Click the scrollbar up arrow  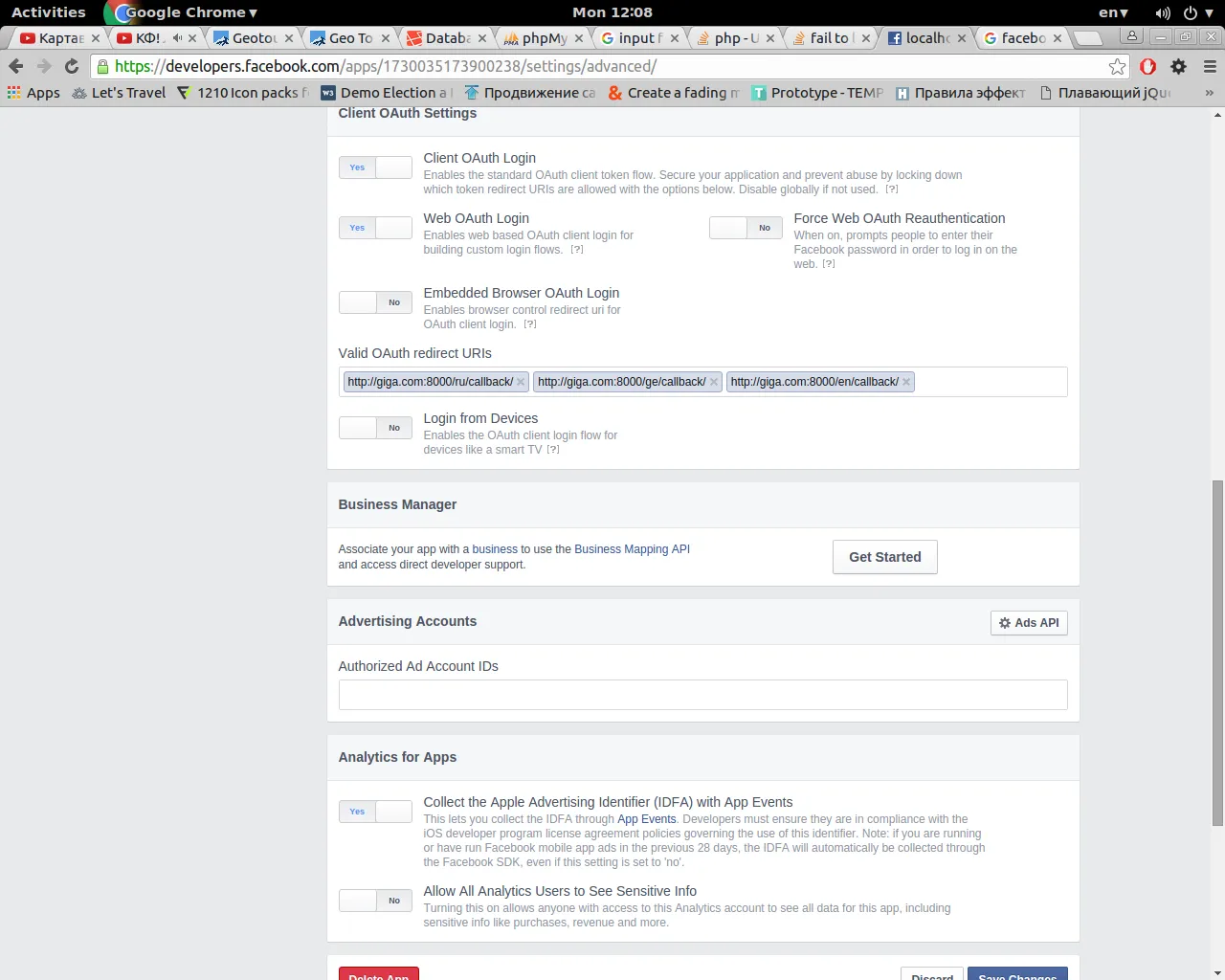click(1217, 114)
